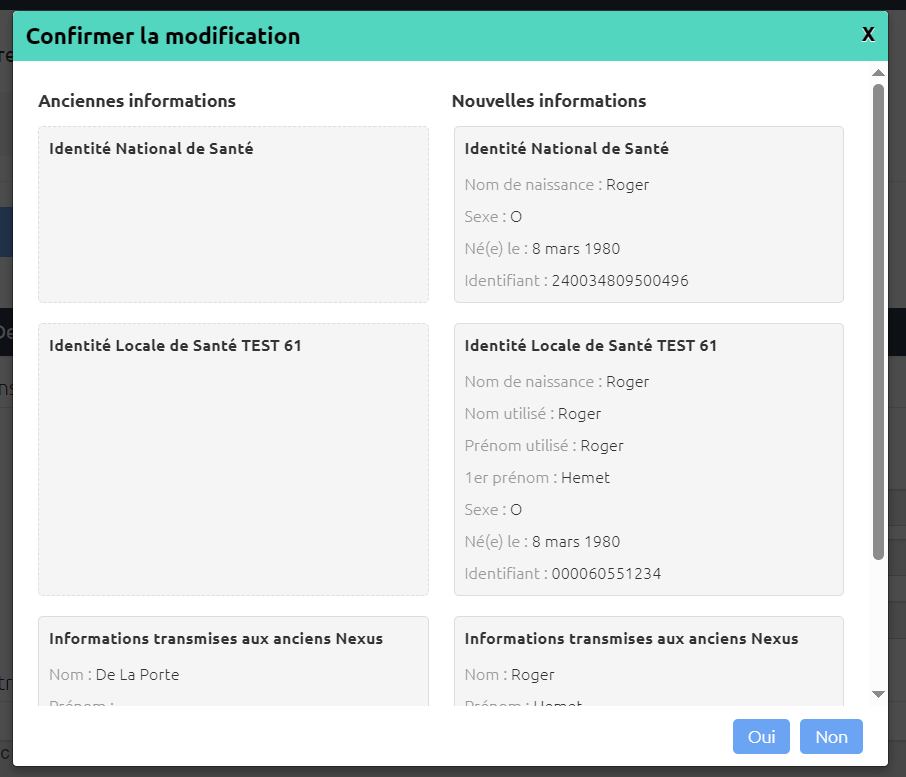
Task: Click the dialog title Confirmer la modification
Action: pos(163,36)
